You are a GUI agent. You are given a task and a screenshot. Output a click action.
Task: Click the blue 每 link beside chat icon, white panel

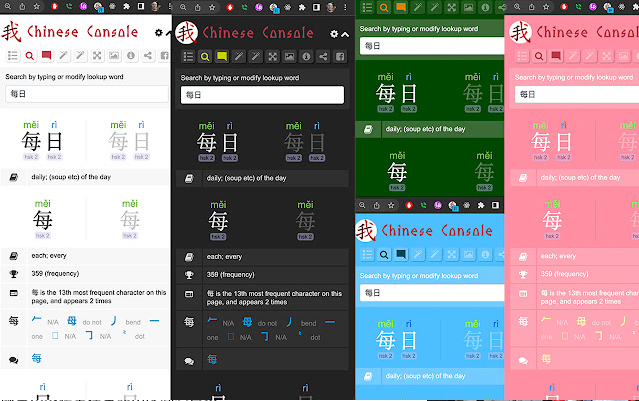(x=36, y=358)
